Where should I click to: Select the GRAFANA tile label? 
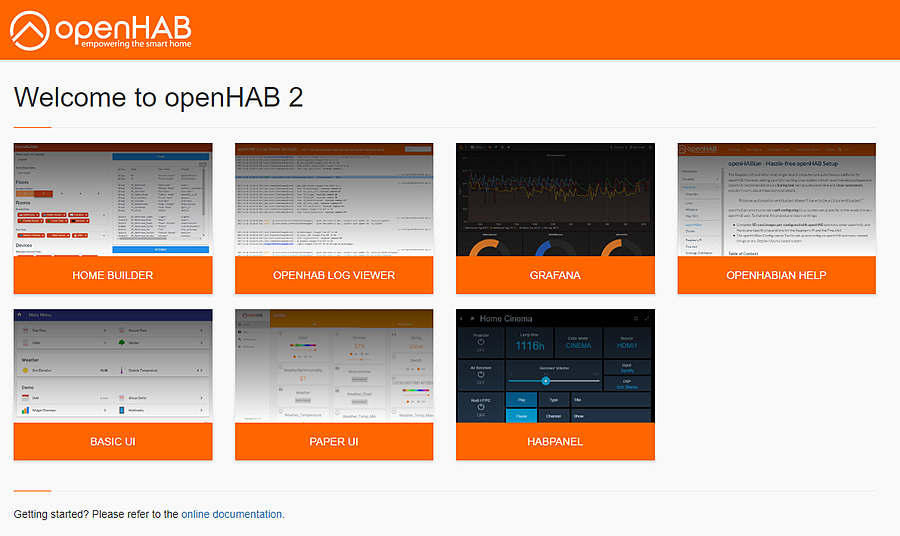[x=555, y=275]
